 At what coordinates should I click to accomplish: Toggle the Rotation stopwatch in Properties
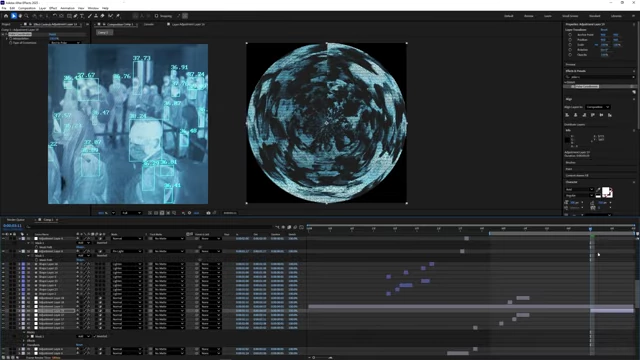pyautogui.click(x=570, y=49)
